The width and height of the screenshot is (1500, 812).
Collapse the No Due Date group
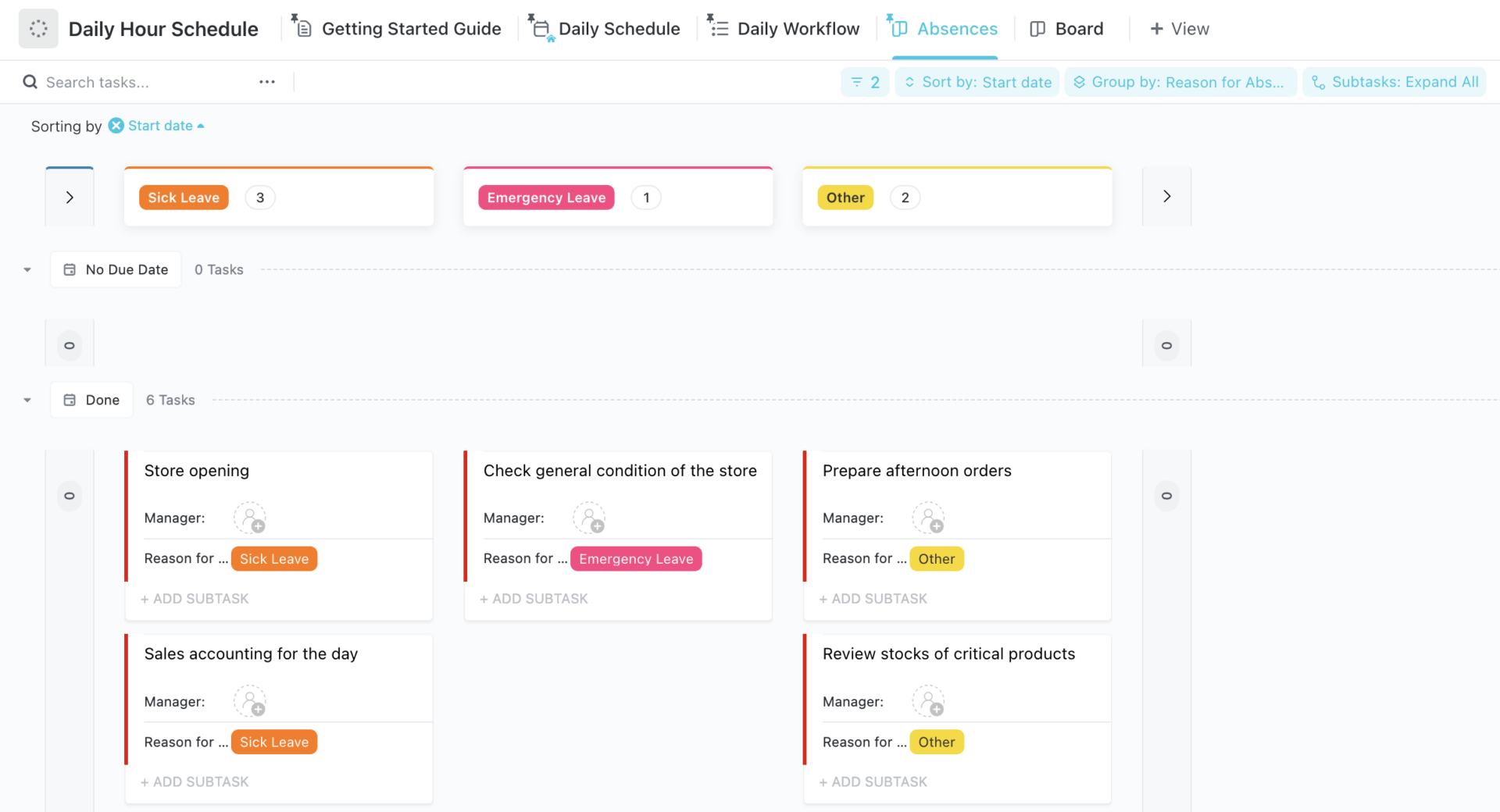(27, 269)
